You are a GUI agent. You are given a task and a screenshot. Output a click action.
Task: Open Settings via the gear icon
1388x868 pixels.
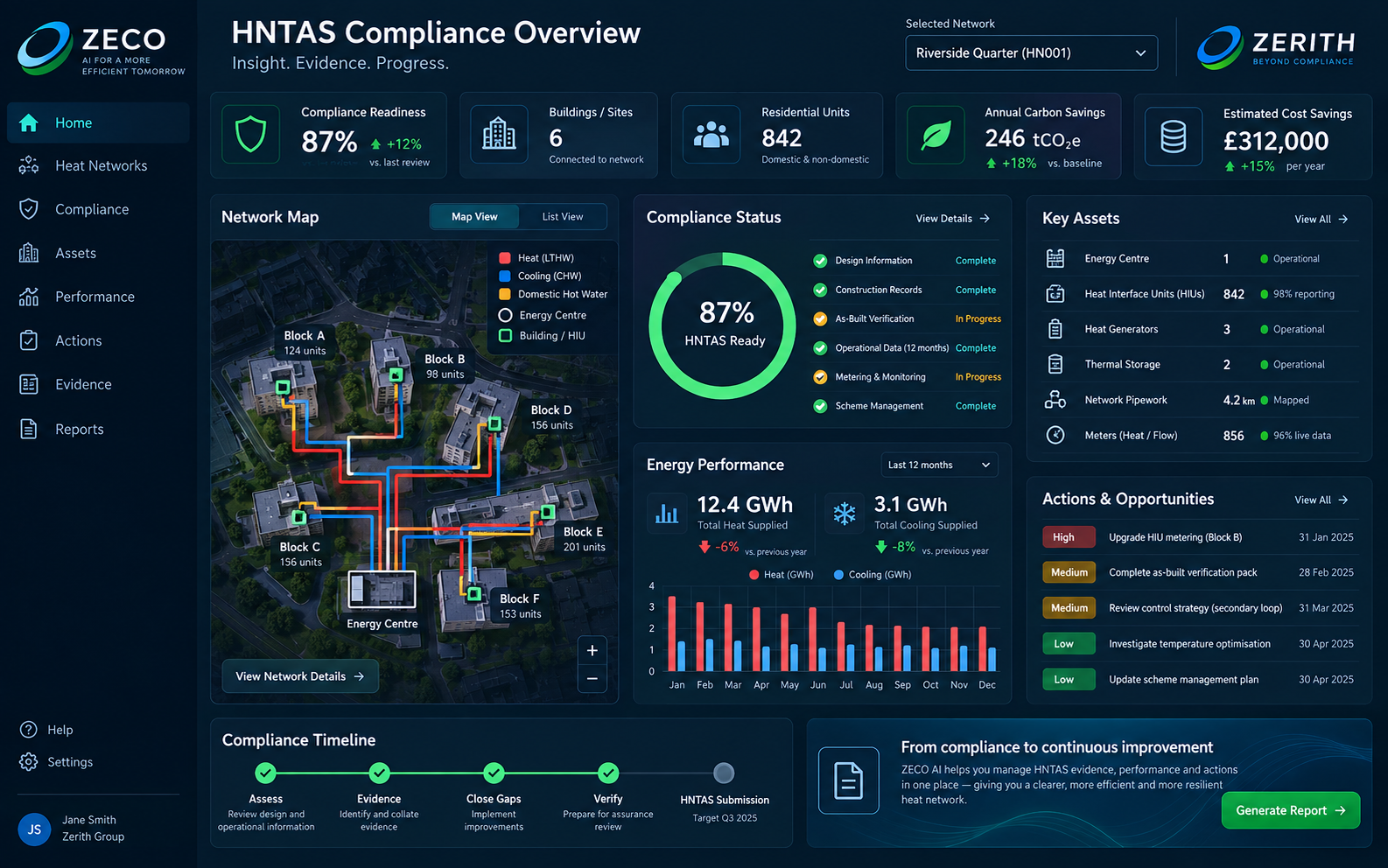click(x=29, y=762)
